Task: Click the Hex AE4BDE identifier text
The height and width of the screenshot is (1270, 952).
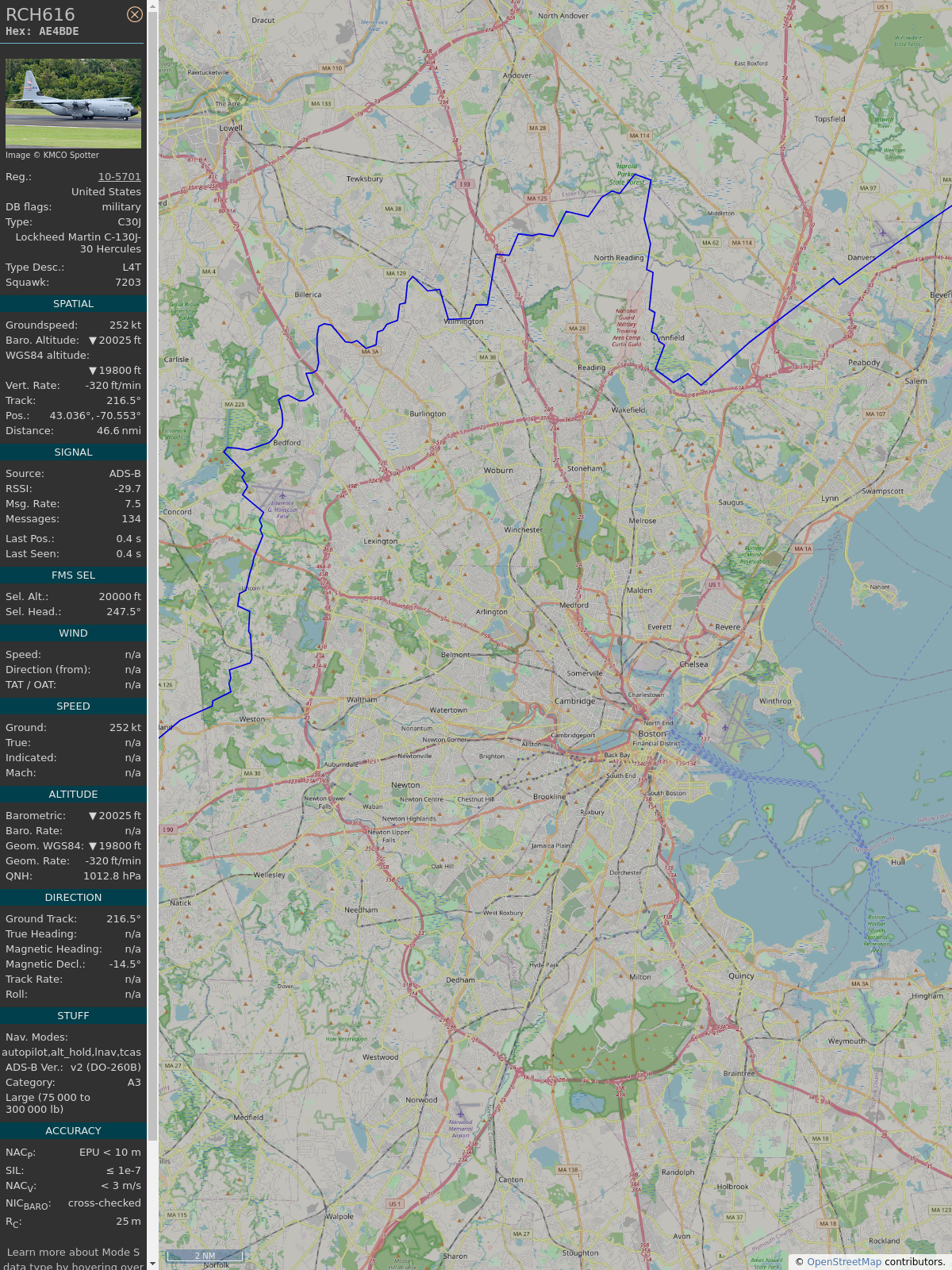Action: [42, 32]
